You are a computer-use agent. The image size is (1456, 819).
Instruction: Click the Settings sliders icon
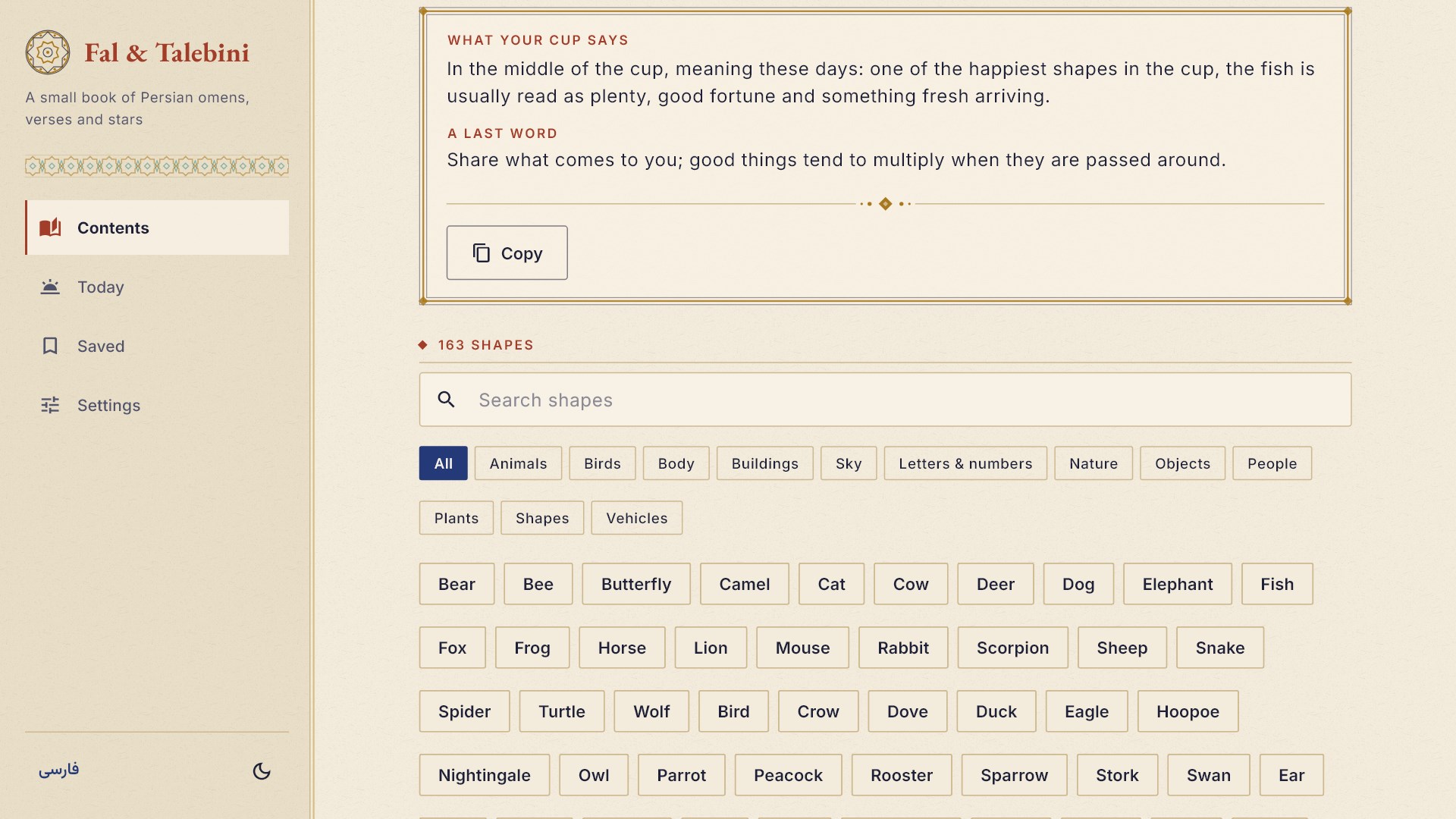[x=50, y=405]
